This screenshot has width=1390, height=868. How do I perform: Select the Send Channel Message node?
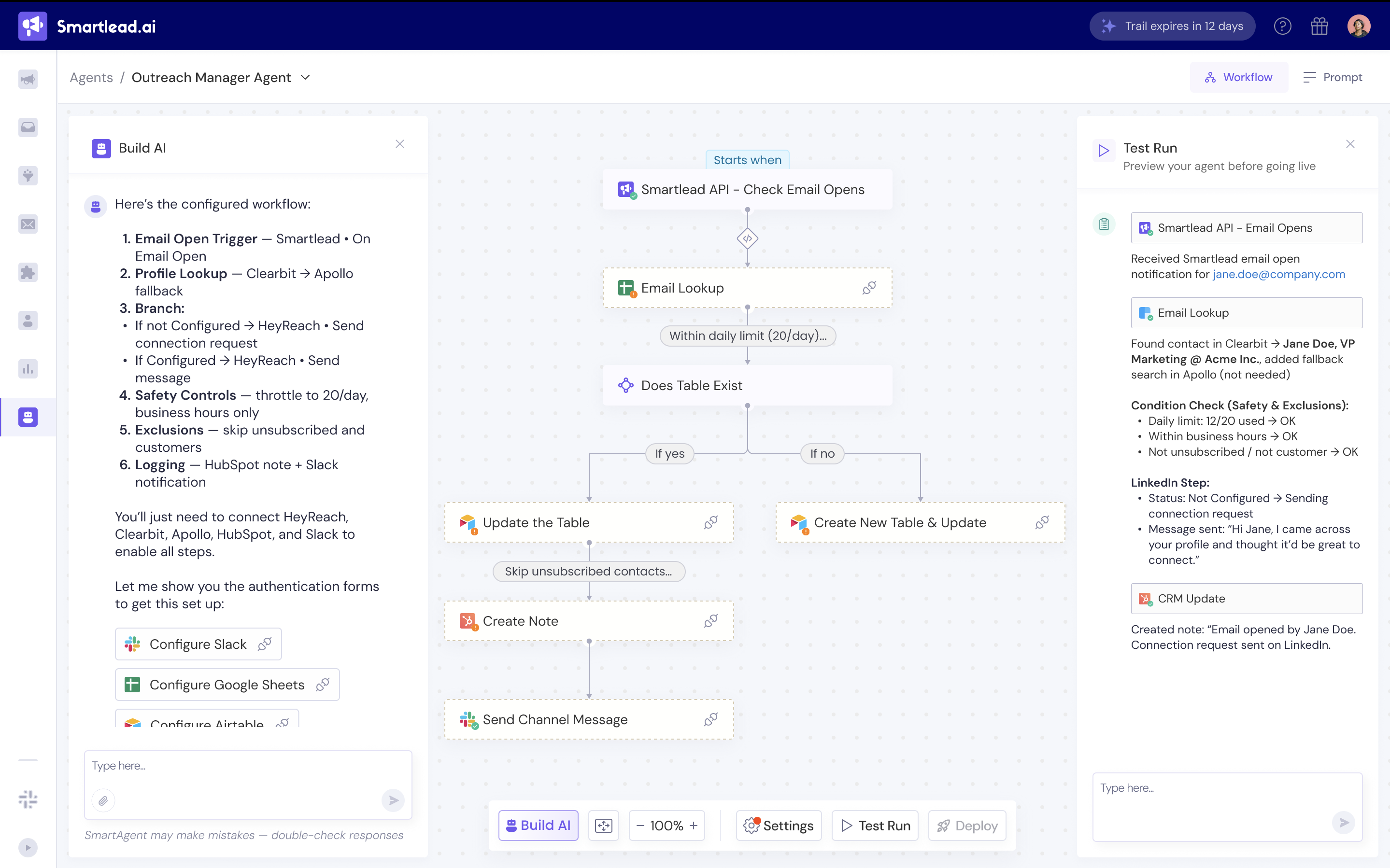click(589, 719)
